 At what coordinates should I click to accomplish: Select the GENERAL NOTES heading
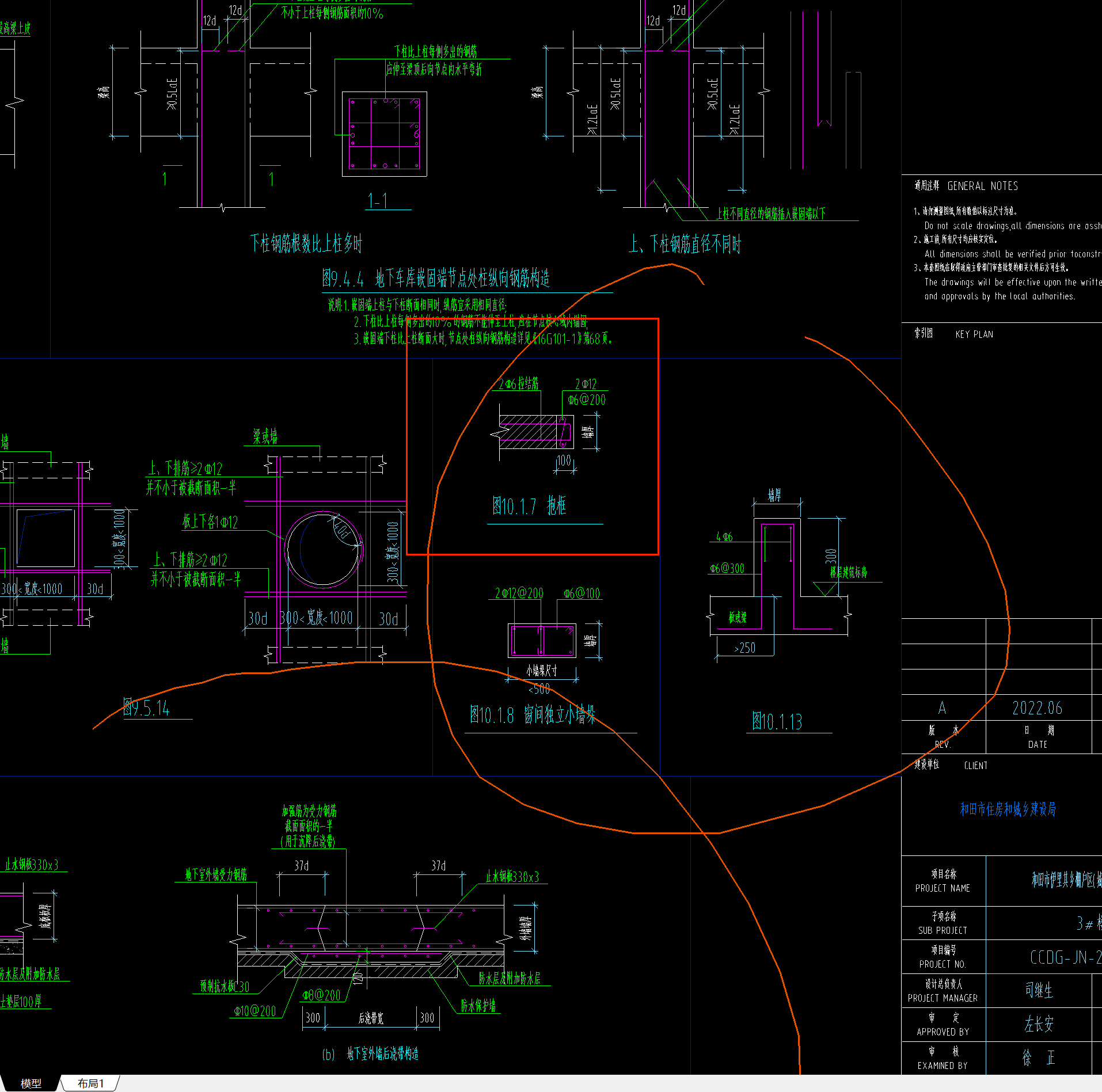982,186
